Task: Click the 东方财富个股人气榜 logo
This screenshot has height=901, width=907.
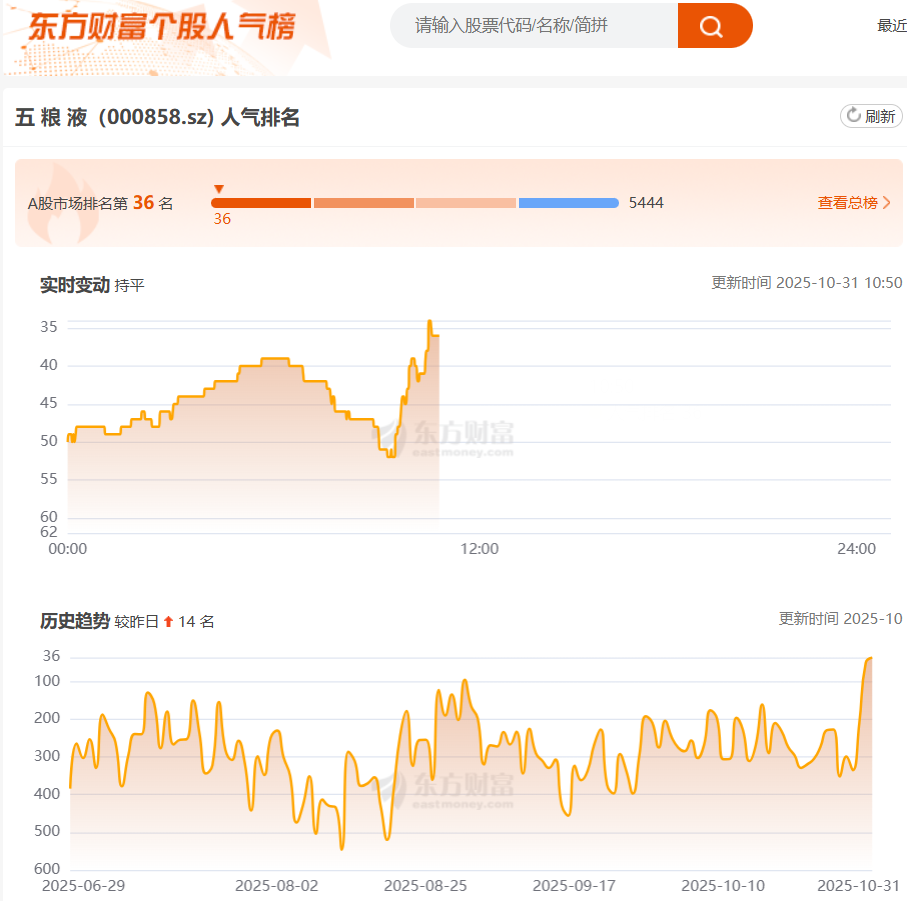Action: (x=163, y=27)
